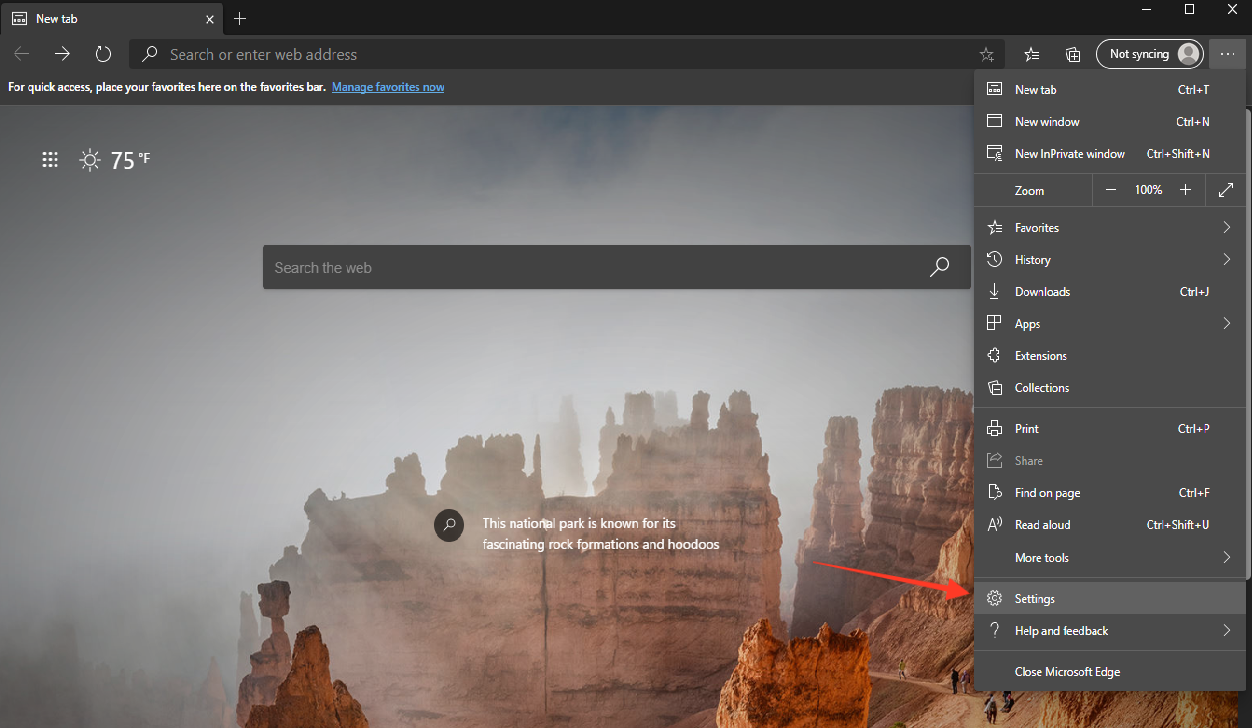Screen dimensions: 1252x728
Task: Click the Not syncing profile toggle
Action: 1149,54
